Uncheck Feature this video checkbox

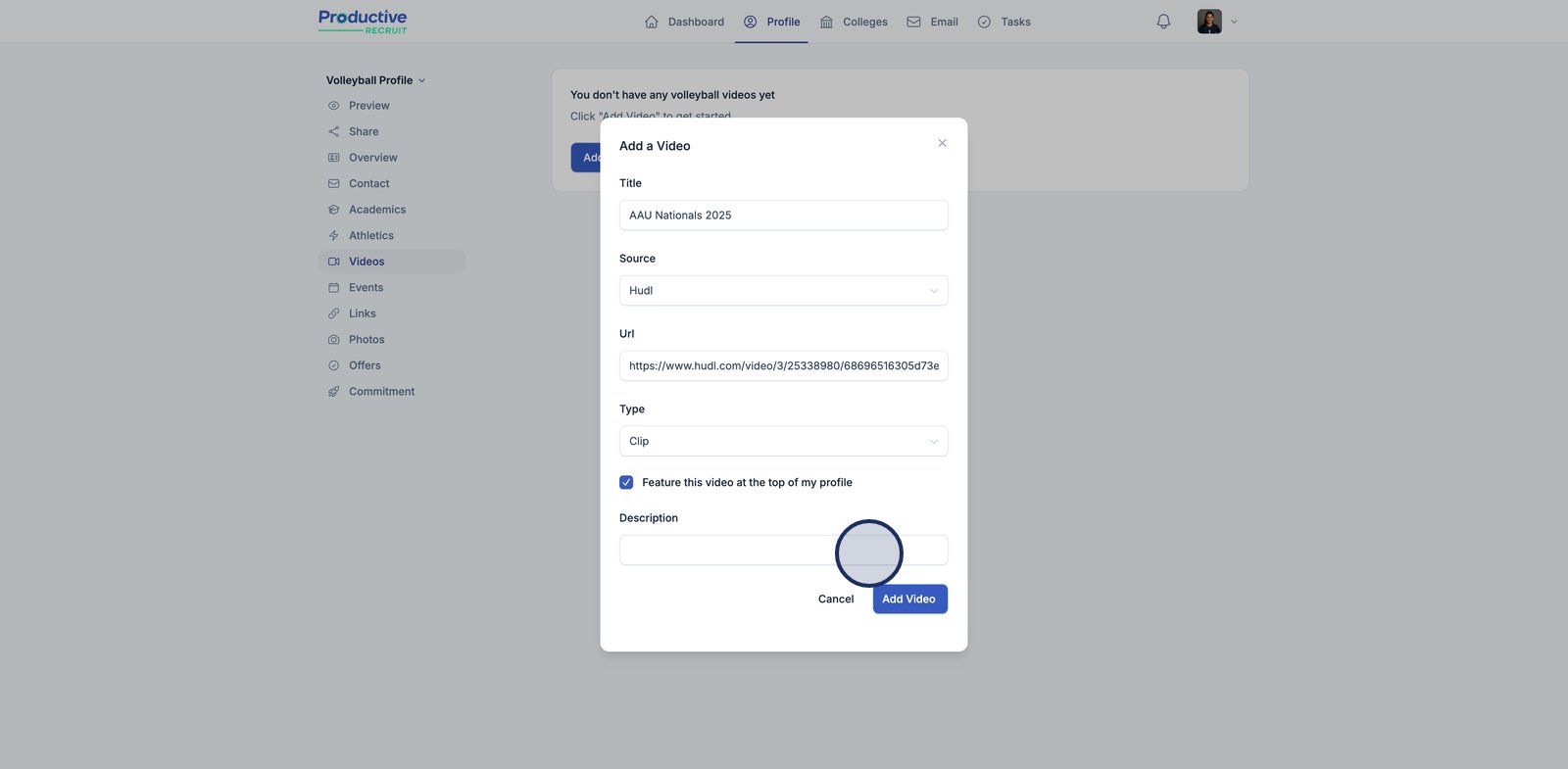pos(626,483)
